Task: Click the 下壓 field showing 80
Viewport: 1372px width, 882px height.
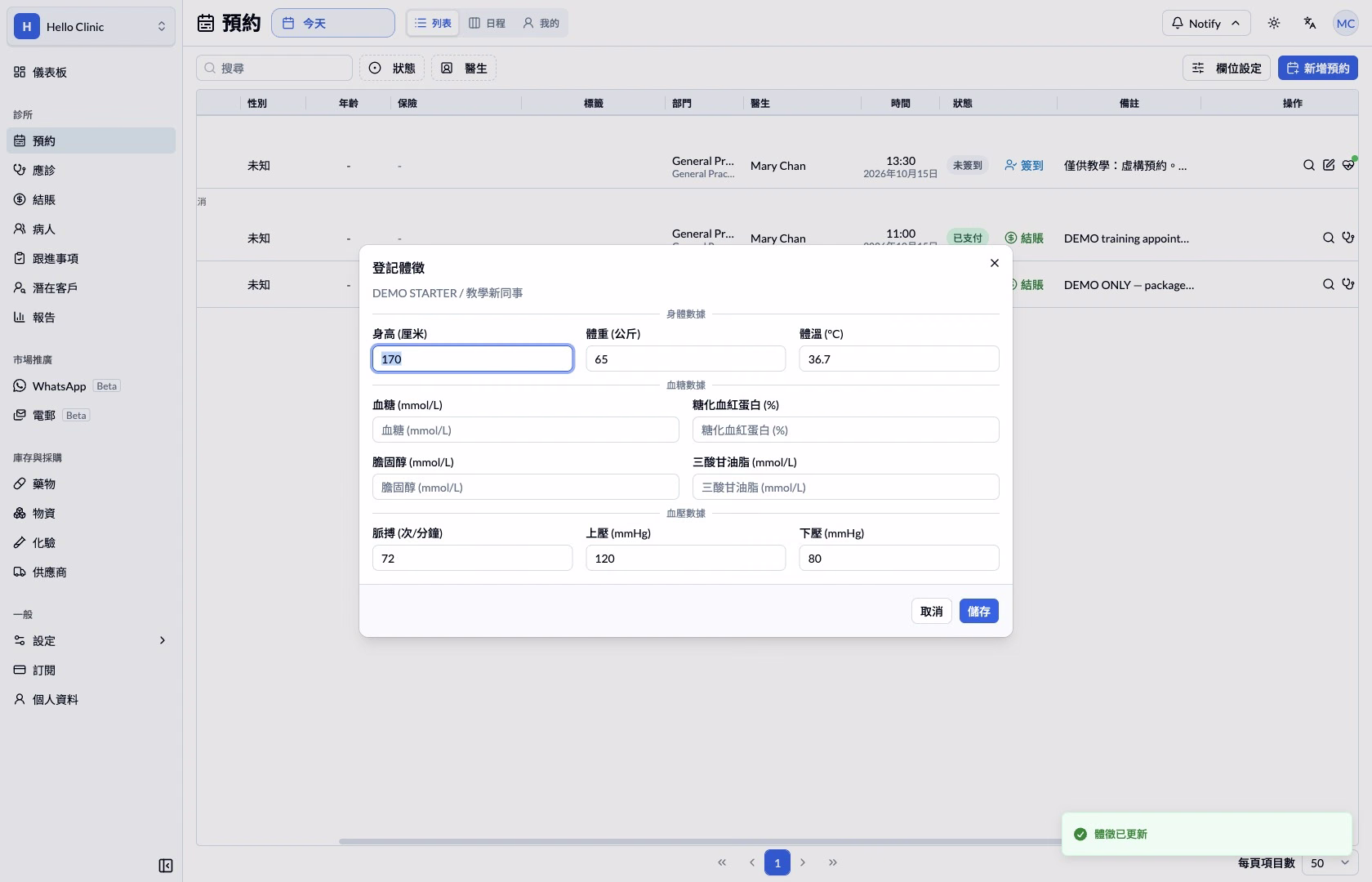Action: (899, 558)
